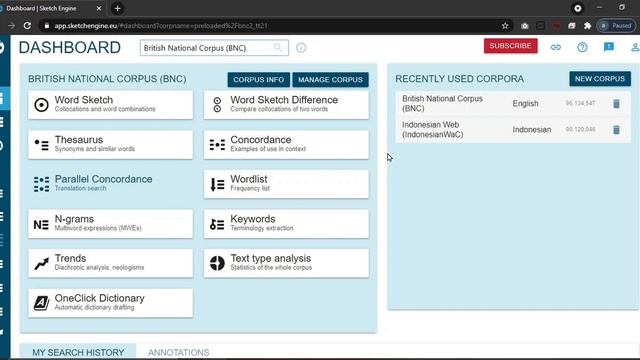Image resolution: width=640 pixels, height=360 pixels.
Task: Click the Paused profile button
Action: click(616, 26)
